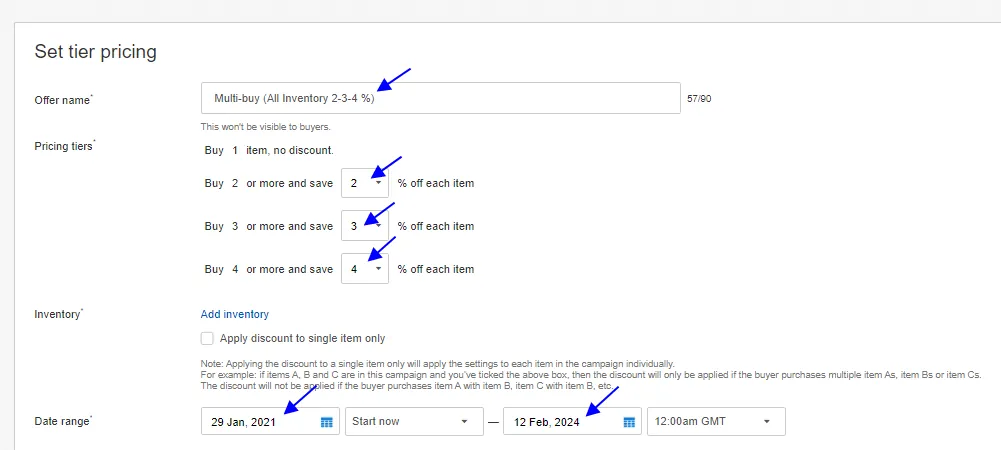Tick Apply discount to single item only
Screen dimensions: 1001x450
(207, 338)
